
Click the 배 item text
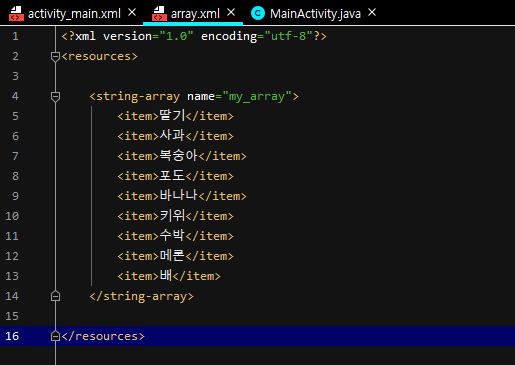(166, 276)
